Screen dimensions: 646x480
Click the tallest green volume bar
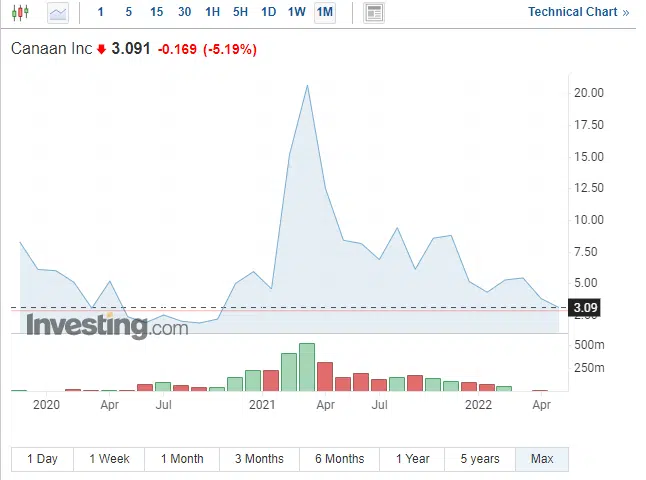pyautogui.click(x=307, y=367)
